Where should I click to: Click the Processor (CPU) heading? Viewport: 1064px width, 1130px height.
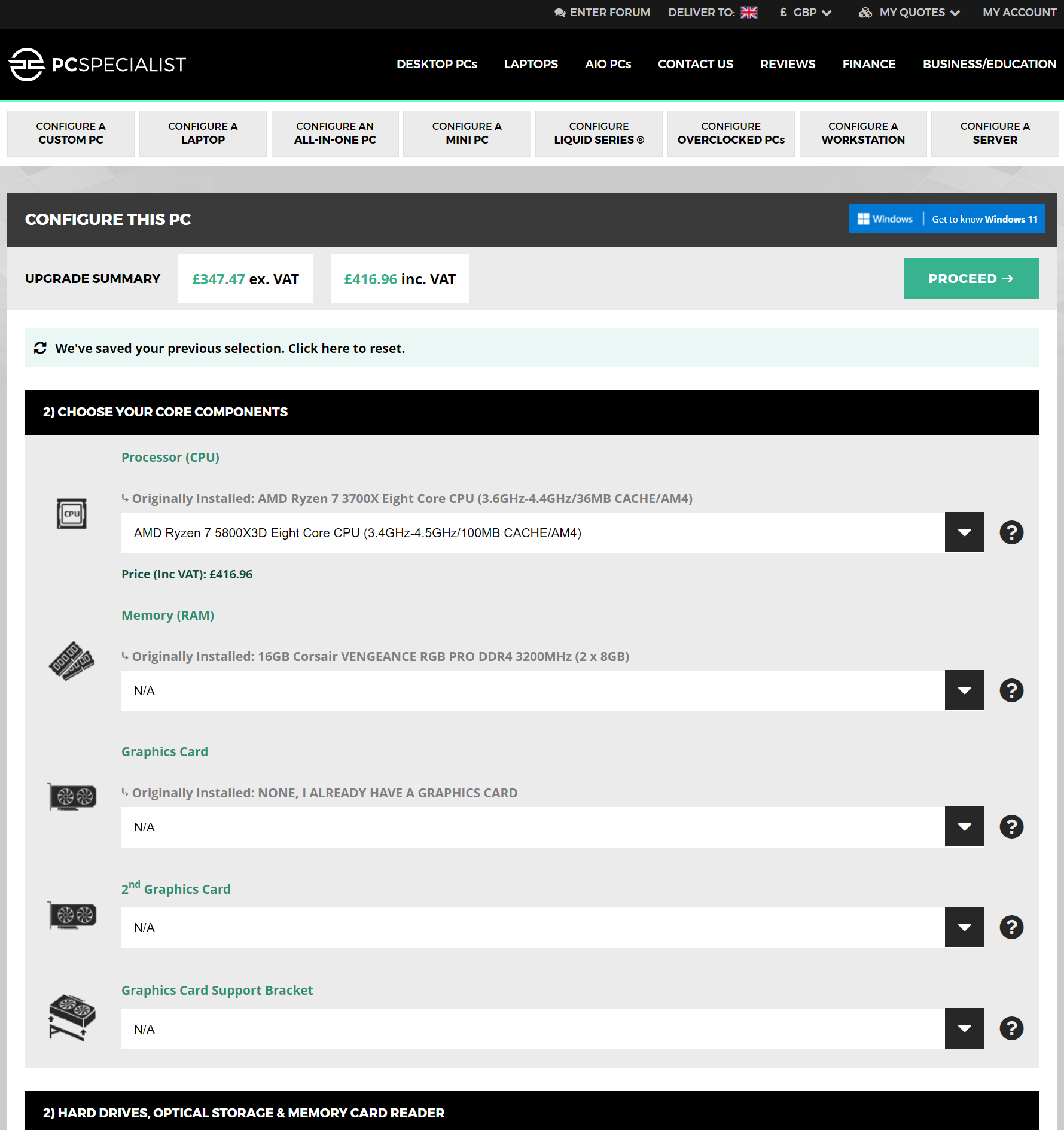pyautogui.click(x=170, y=457)
